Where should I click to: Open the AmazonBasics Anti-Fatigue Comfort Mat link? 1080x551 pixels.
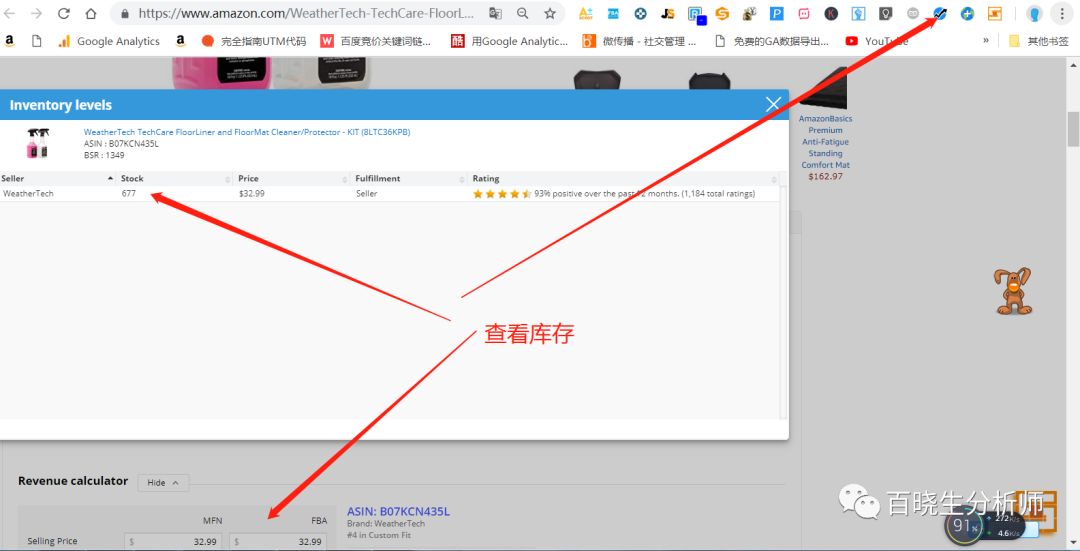(825, 142)
